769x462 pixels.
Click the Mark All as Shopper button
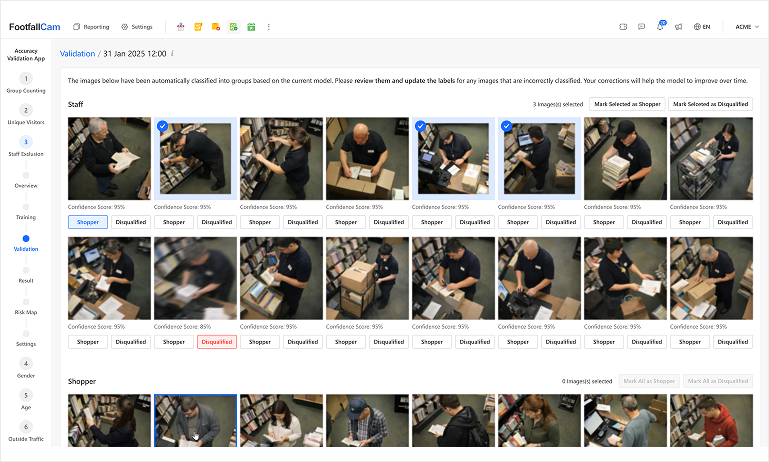click(649, 381)
